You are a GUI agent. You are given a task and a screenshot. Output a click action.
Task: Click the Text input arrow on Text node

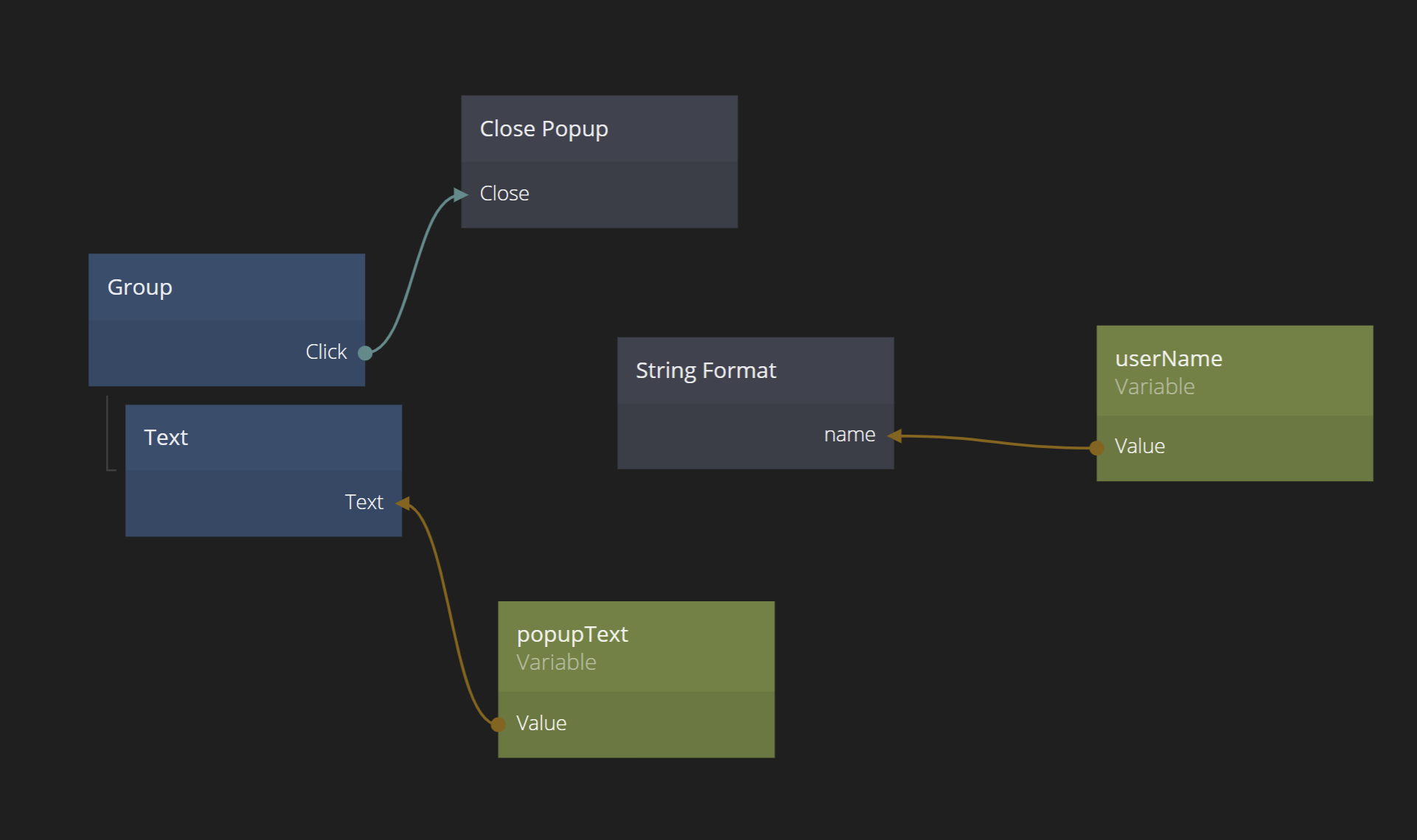pos(403,503)
